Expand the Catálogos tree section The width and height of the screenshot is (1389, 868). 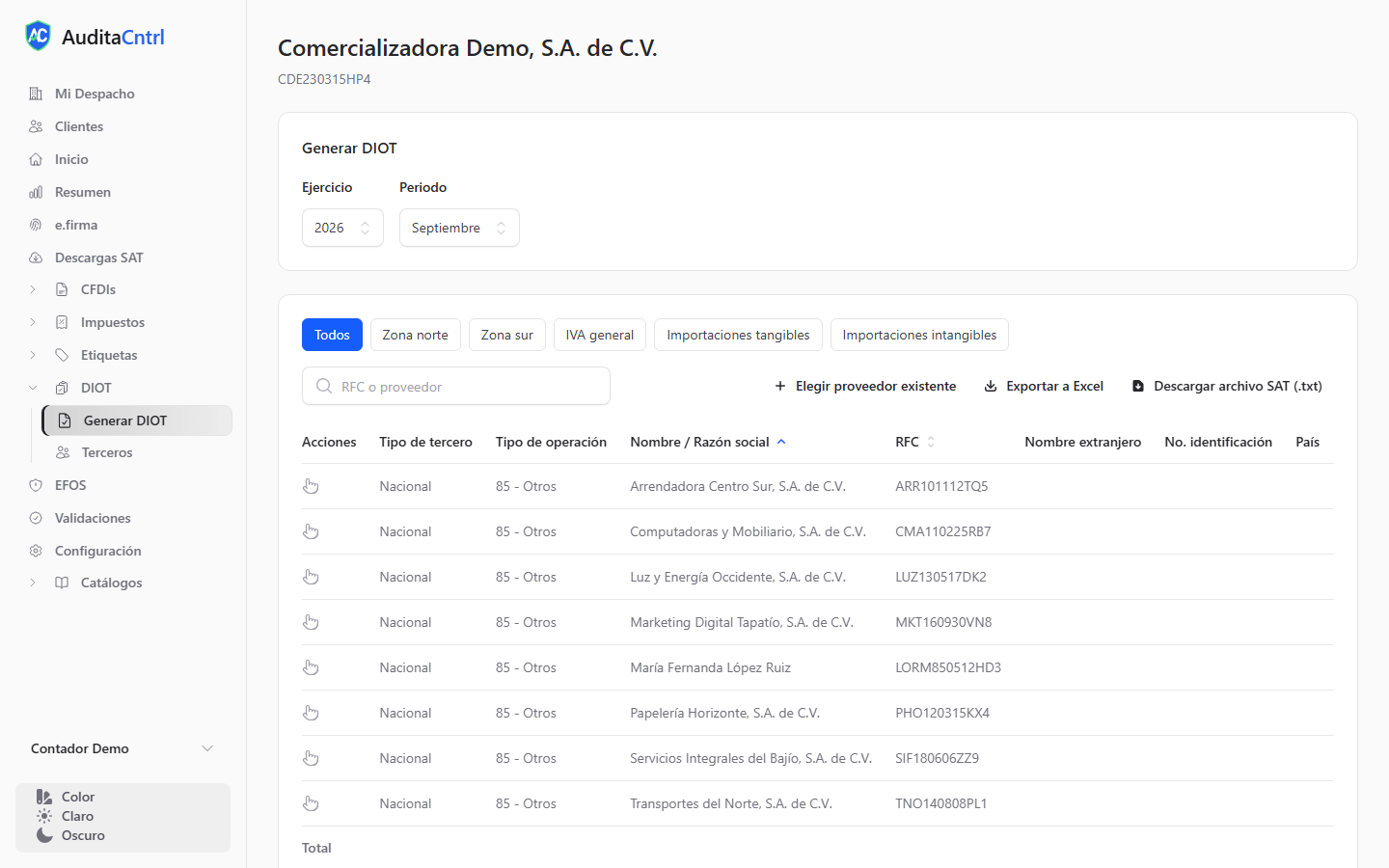33,583
